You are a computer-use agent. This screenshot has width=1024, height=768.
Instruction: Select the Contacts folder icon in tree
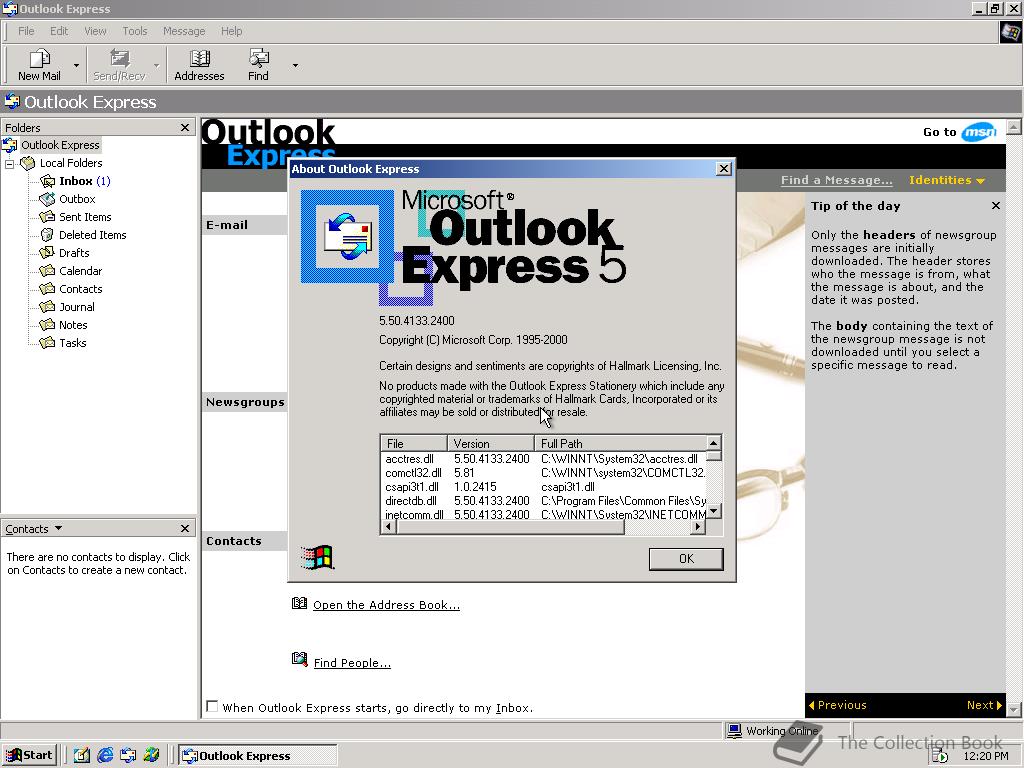click(x=47, y=289)
